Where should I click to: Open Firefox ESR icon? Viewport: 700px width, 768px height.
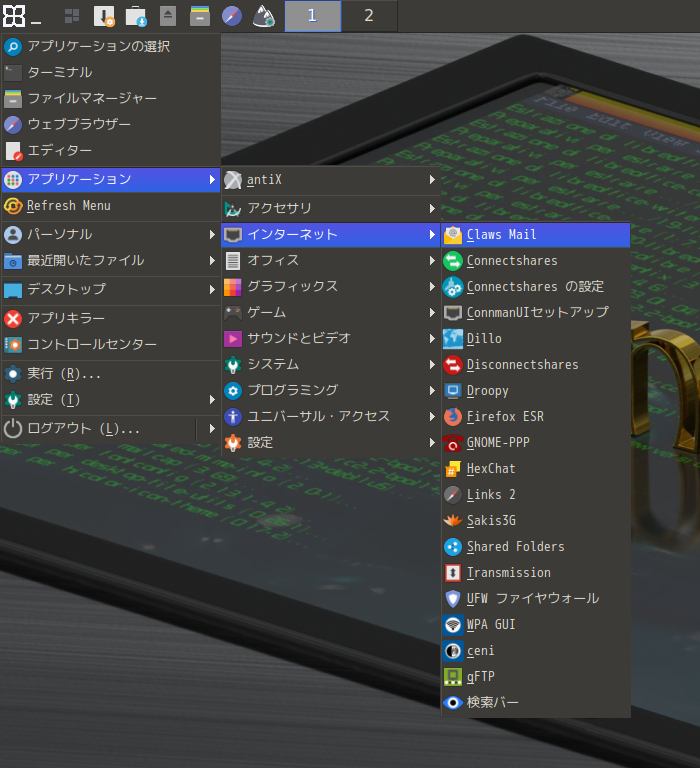pos(453,416)
